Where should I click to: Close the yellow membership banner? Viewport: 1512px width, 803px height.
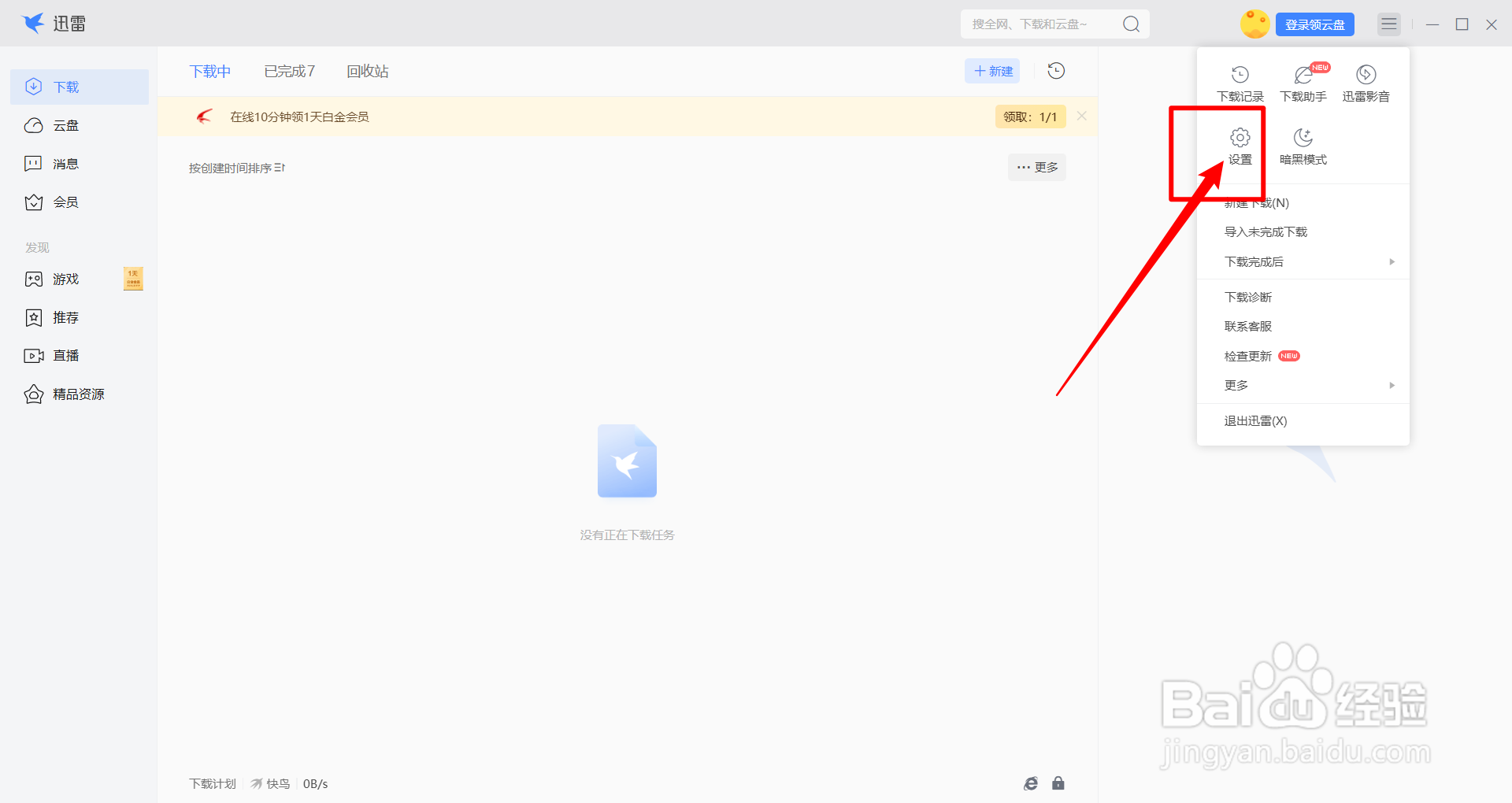[1082, 116]
